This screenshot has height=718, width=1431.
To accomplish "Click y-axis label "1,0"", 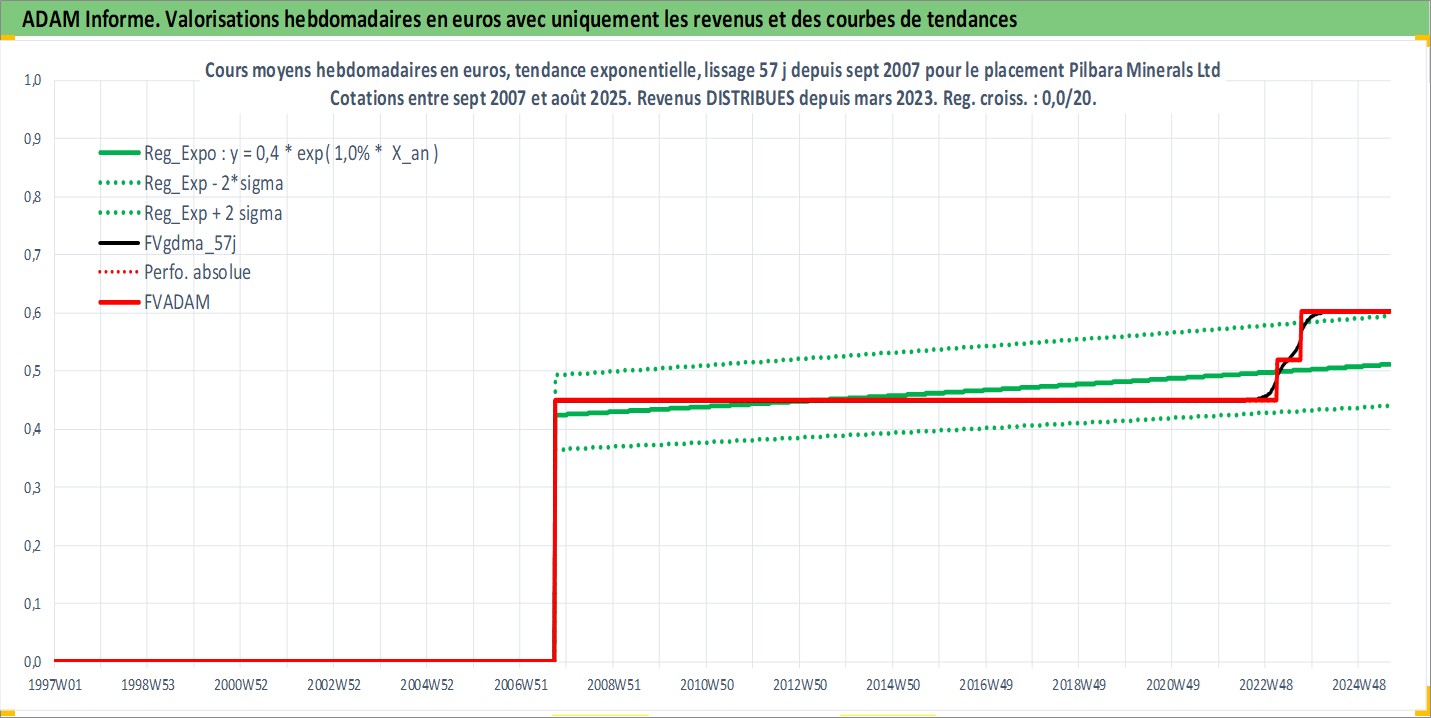I will coord(33,79).
